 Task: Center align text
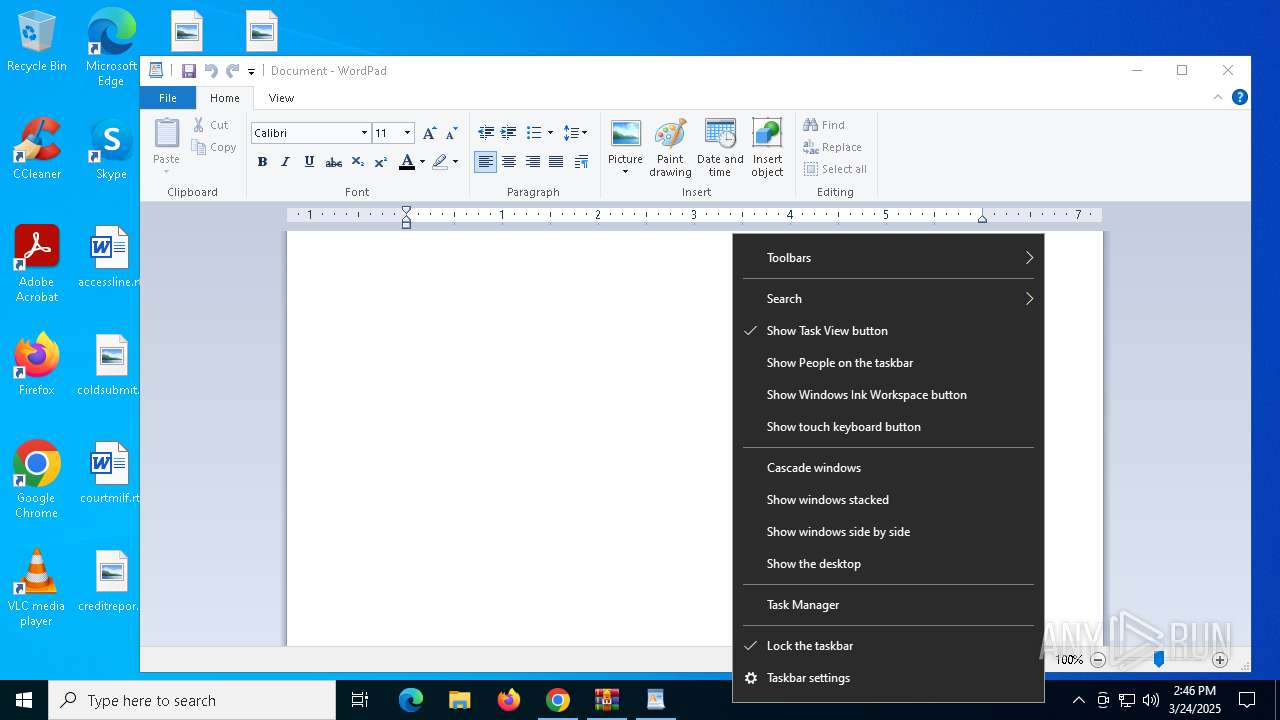point(509,162)
